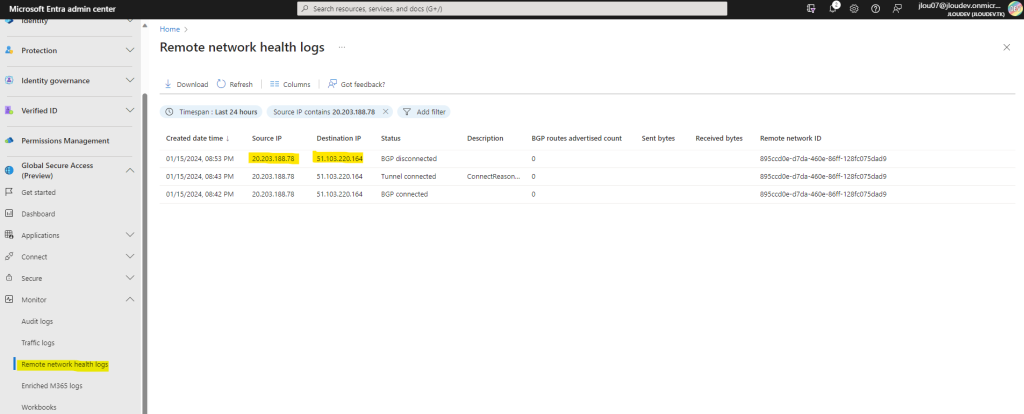Expand the Secure chevron
The height and width of the screenshot is (414, 1024).
[130, 278]
